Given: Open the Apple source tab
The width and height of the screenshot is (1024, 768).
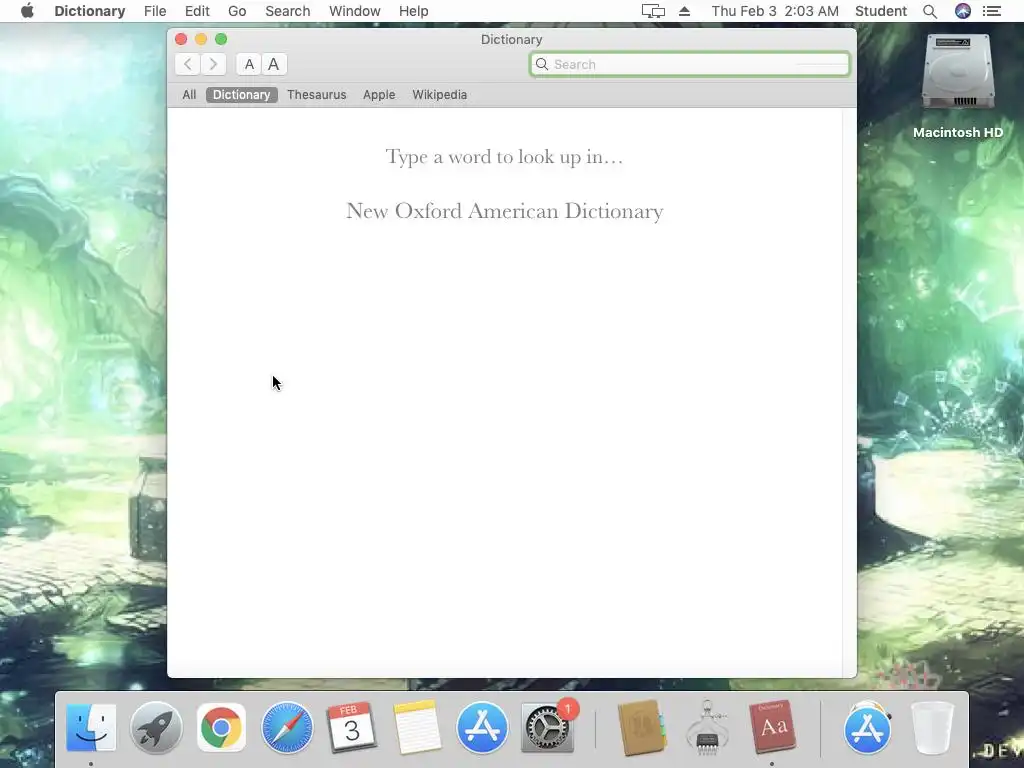Looking at the screenshot, I should coord(379,95).
